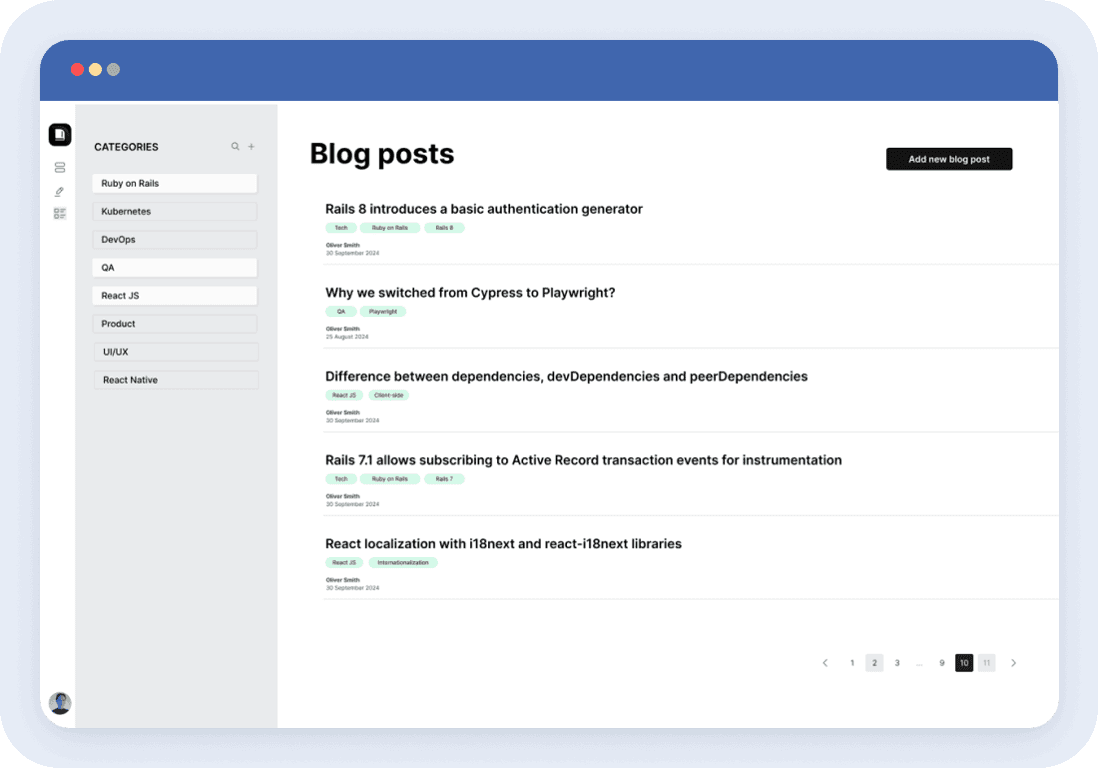Open the list grid sidebar icon

60,213
